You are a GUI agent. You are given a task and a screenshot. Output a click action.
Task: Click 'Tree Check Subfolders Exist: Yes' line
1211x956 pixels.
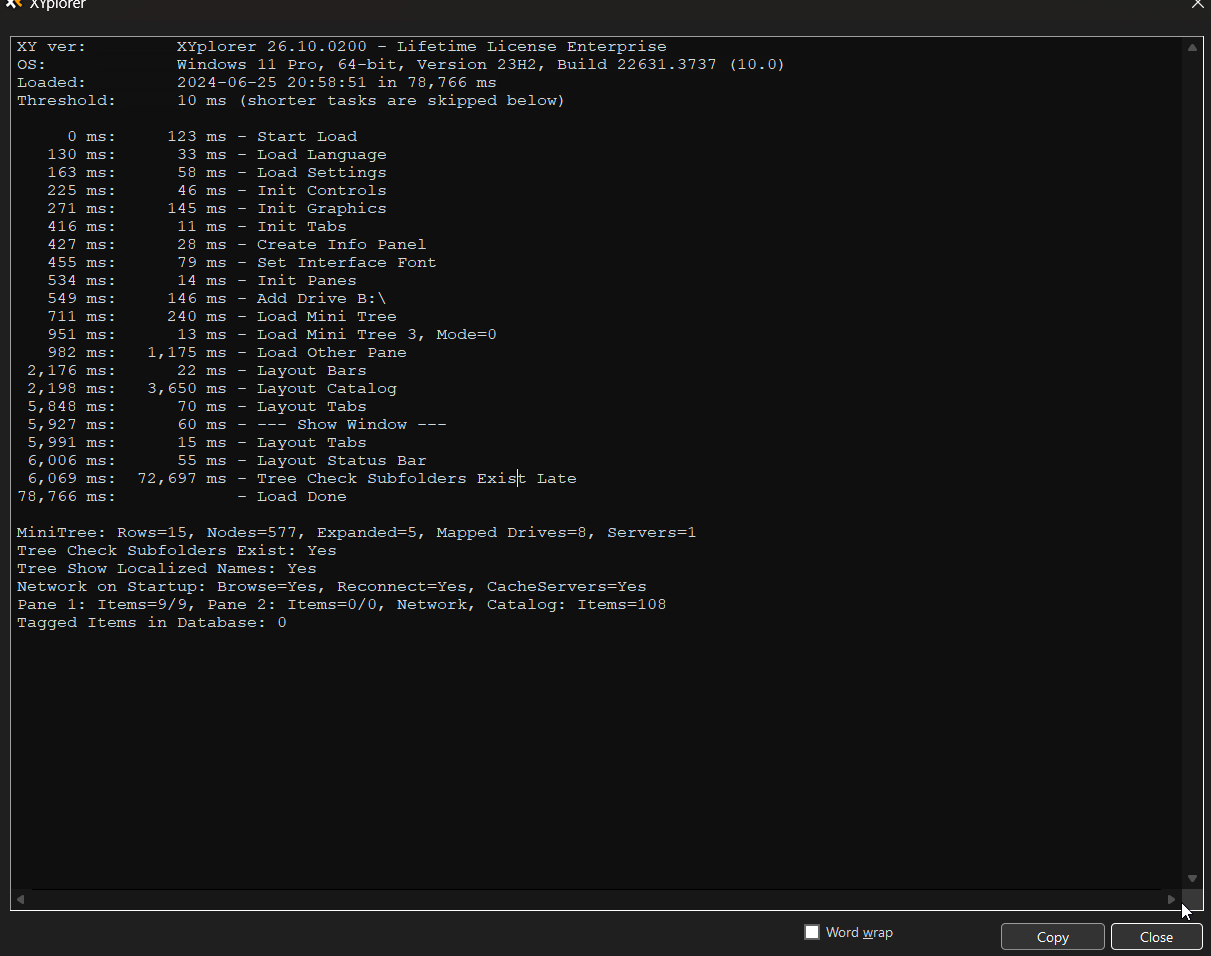coord(177,550)
